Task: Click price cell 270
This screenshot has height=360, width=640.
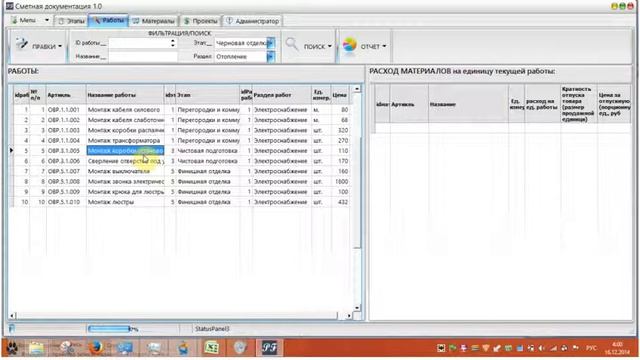Action: [340, 140]
